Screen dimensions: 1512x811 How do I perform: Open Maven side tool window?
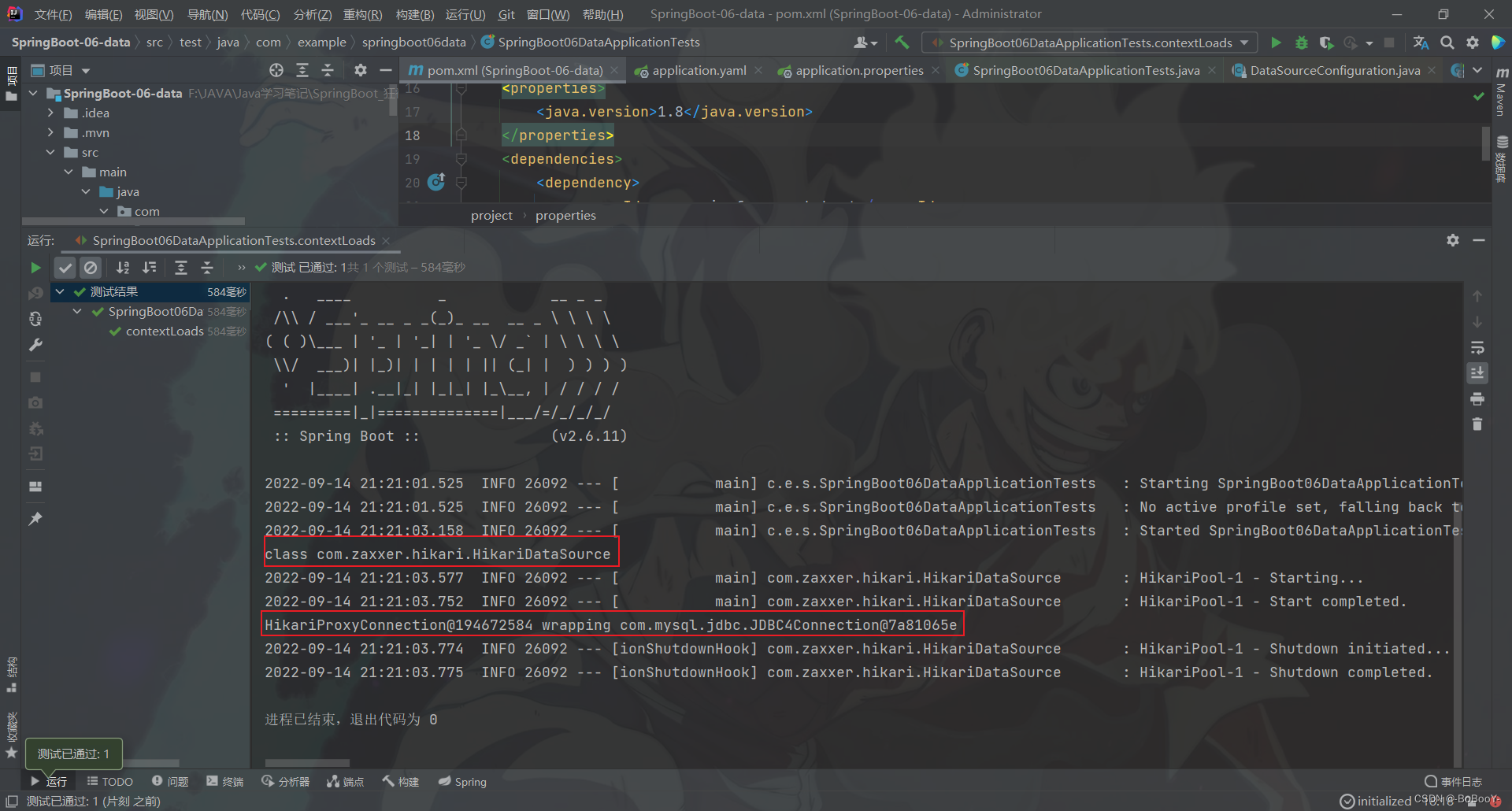(1502, 91)
